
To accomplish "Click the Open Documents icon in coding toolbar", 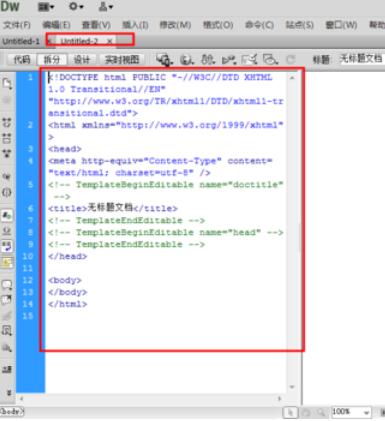I will coord(7,83).
